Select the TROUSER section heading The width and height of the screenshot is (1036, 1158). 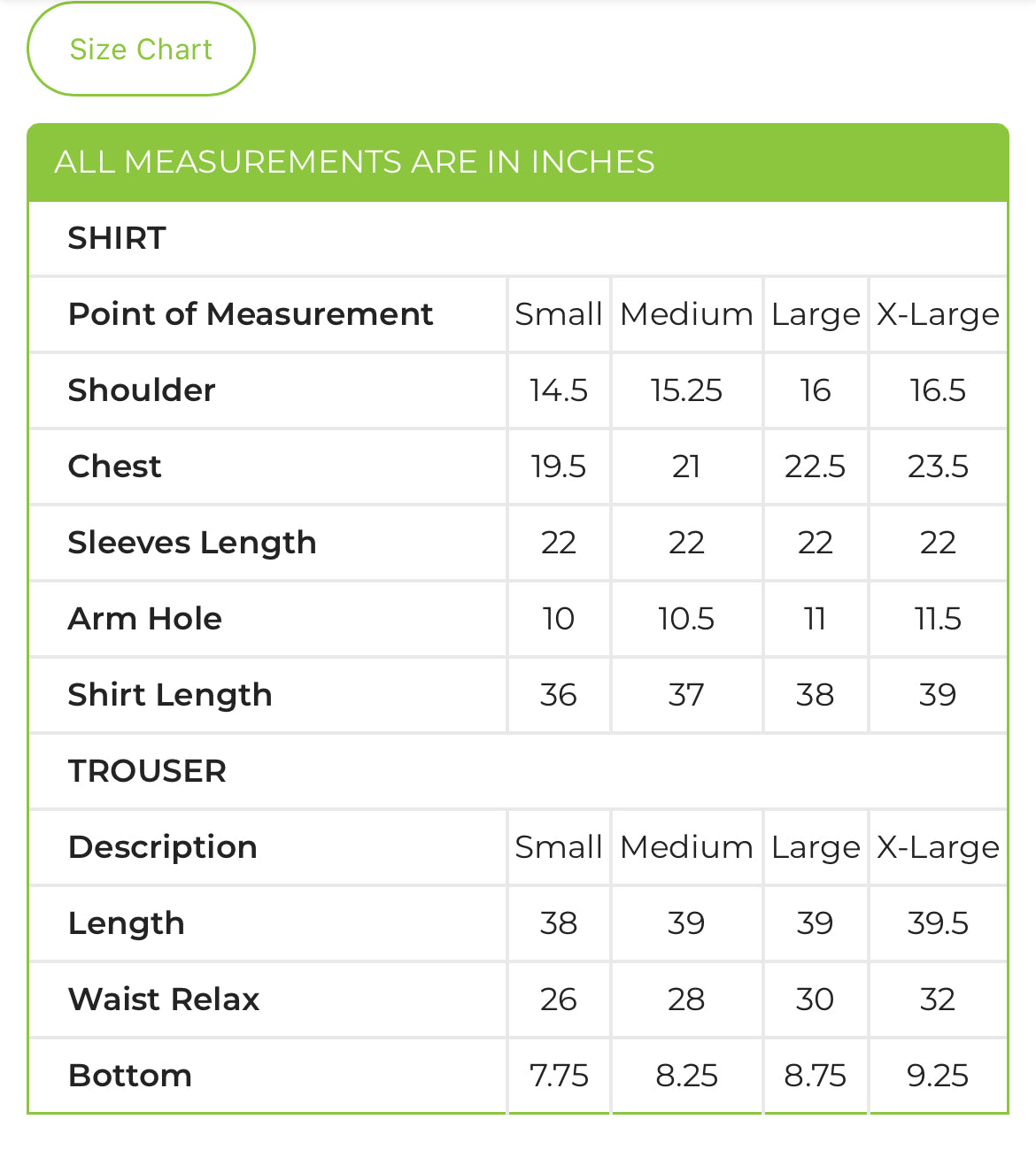point(147,771)
